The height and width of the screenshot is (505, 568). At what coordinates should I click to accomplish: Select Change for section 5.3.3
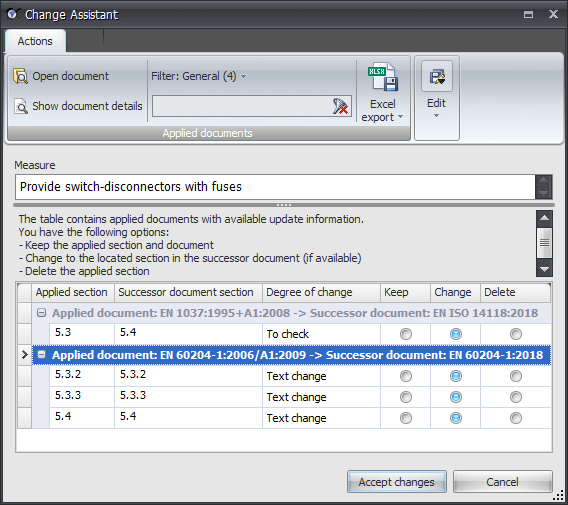(456, 397)
